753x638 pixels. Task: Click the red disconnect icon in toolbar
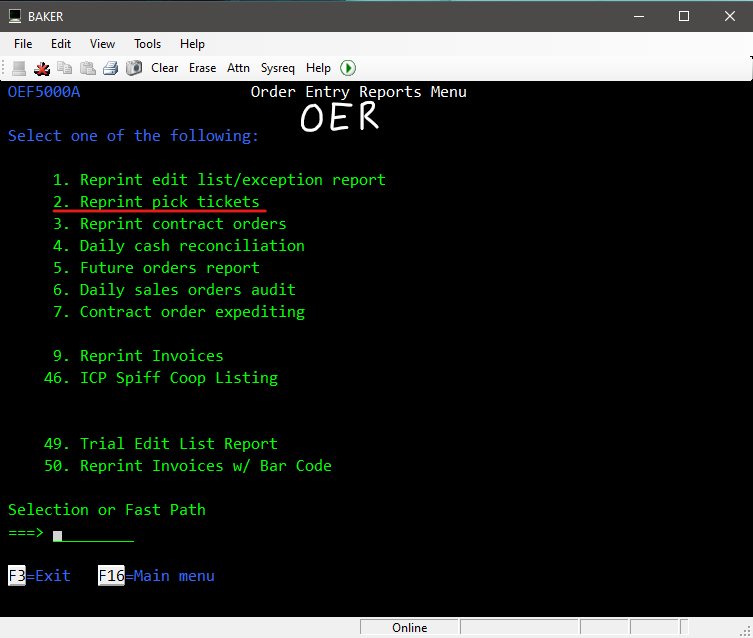pos(42,68)
